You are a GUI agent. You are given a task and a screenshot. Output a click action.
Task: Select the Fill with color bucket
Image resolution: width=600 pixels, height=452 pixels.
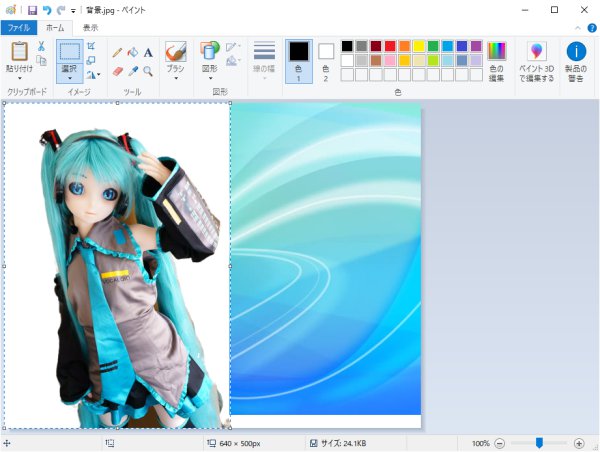click(x=133, y=52)
